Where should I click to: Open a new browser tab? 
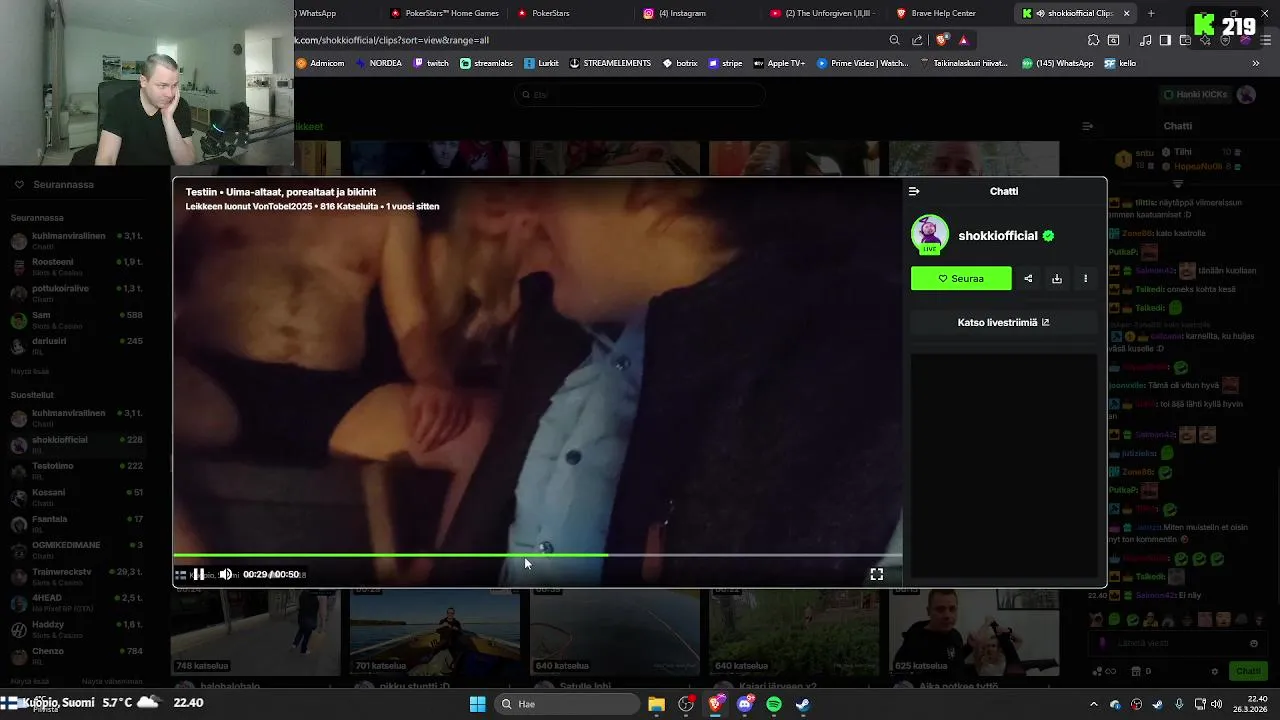[1151, 13]
